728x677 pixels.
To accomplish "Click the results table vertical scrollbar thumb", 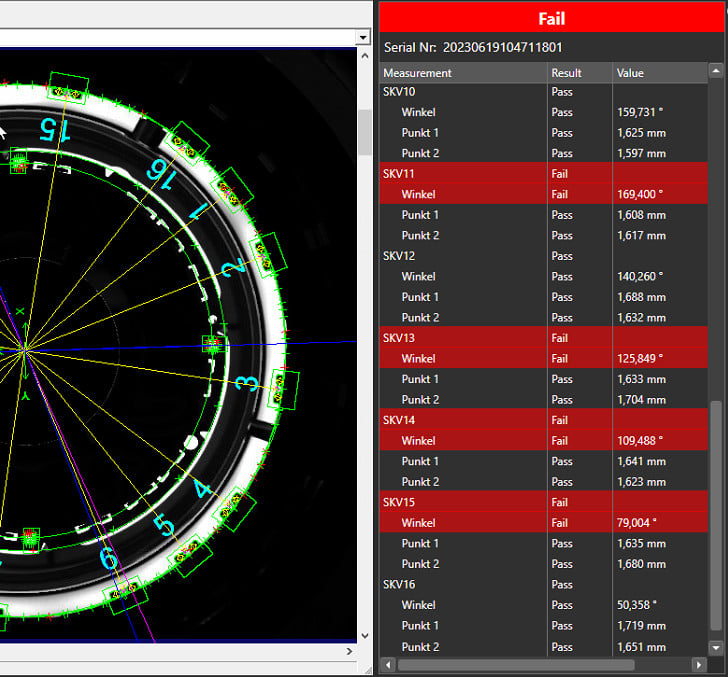I will pyautogui.click(x=715, y=515).
